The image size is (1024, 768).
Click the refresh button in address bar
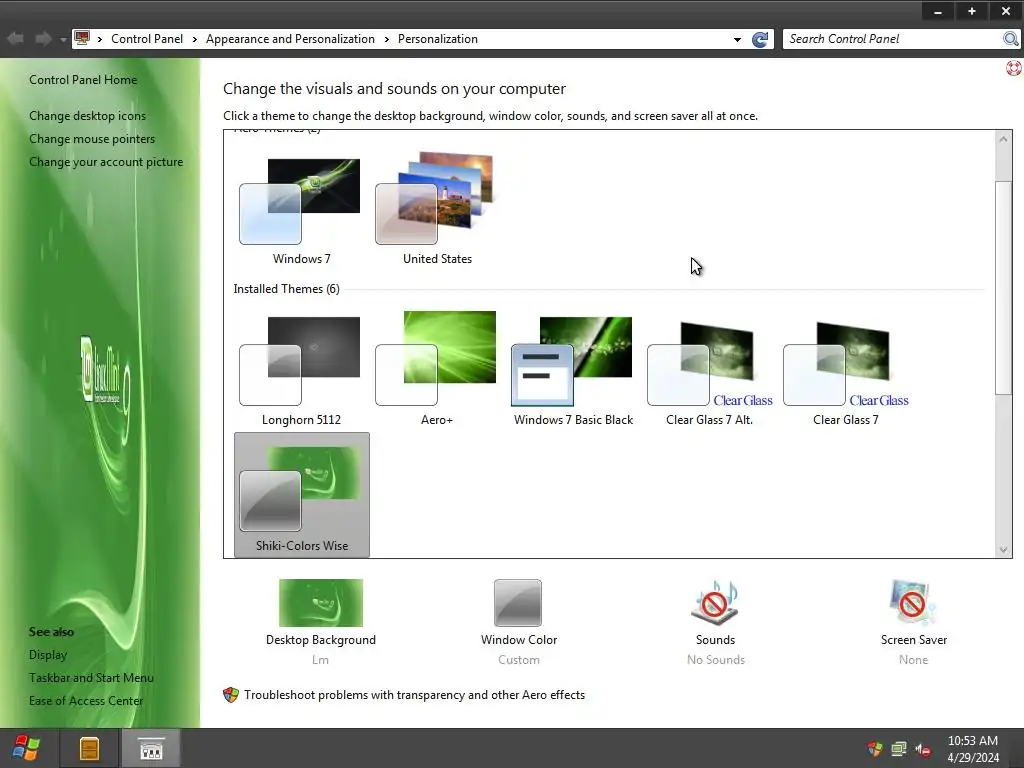[760, 39]
